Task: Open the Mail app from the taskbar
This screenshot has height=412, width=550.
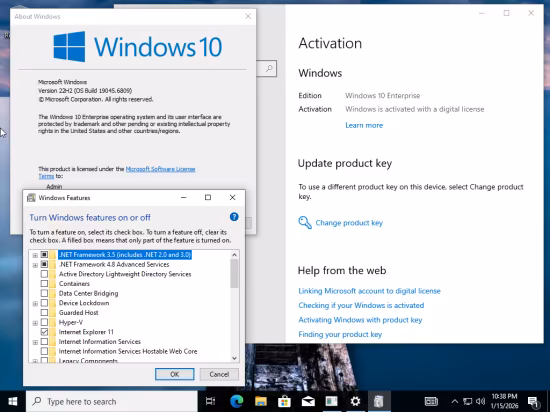Action: (x=308, y=401)
